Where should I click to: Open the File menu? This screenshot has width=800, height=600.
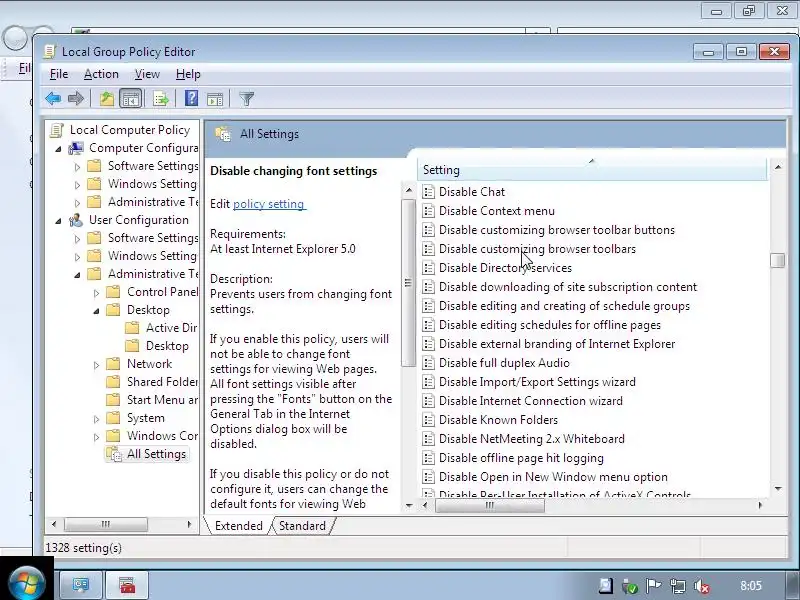click(x=59, y=74)
